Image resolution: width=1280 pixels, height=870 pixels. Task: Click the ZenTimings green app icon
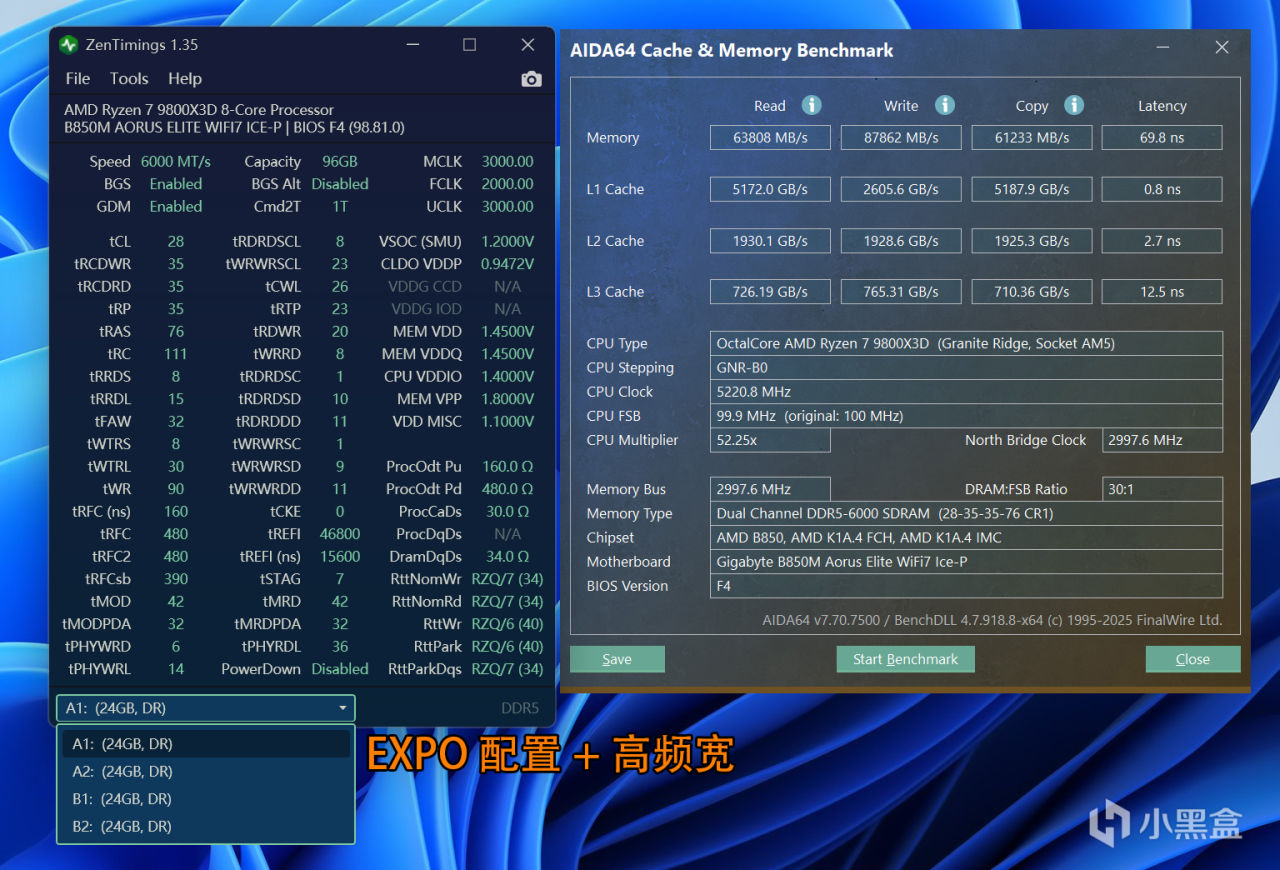point(68,45)
